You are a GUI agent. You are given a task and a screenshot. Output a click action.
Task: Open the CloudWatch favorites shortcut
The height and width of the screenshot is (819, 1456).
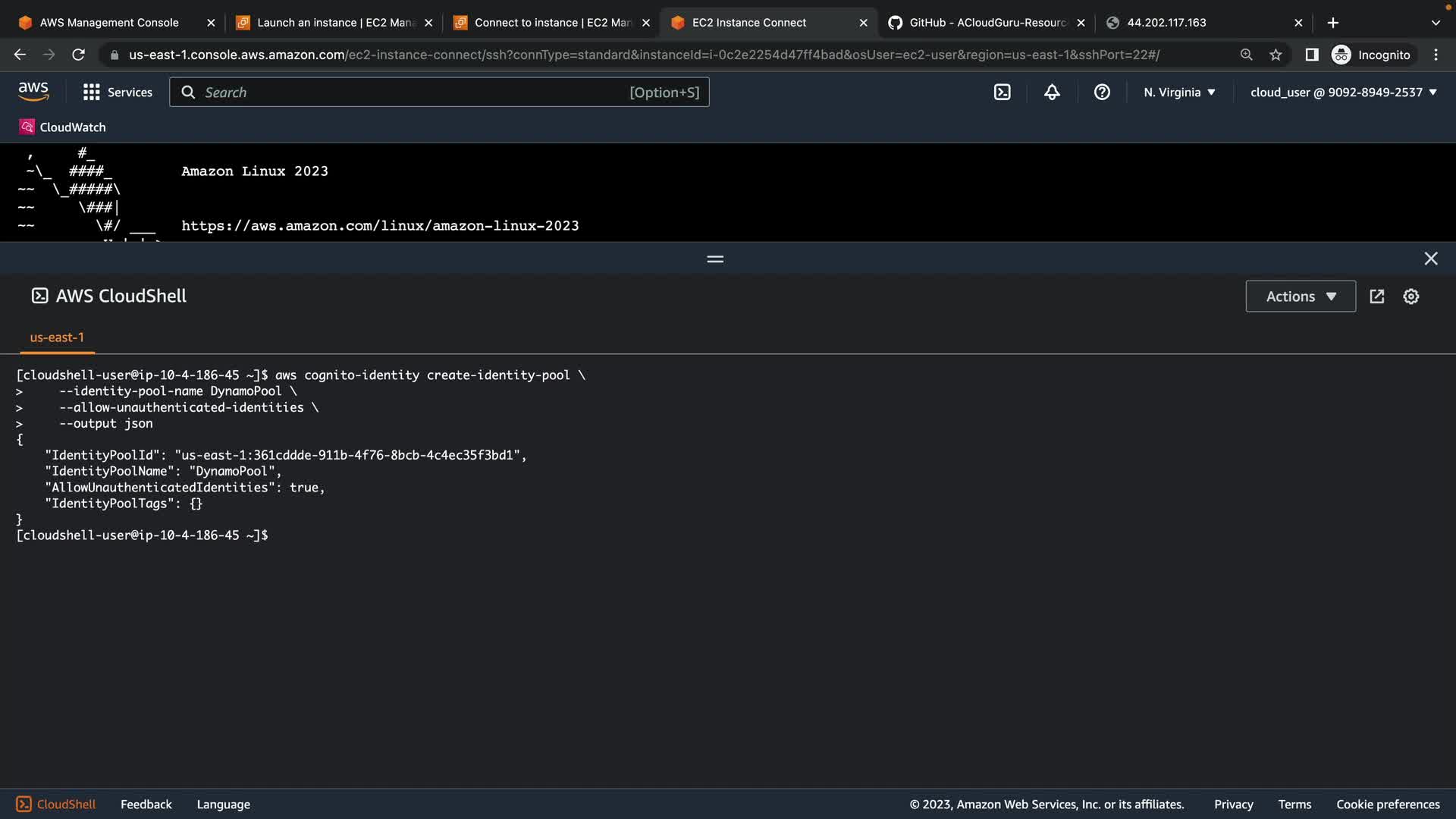point(63,127)
